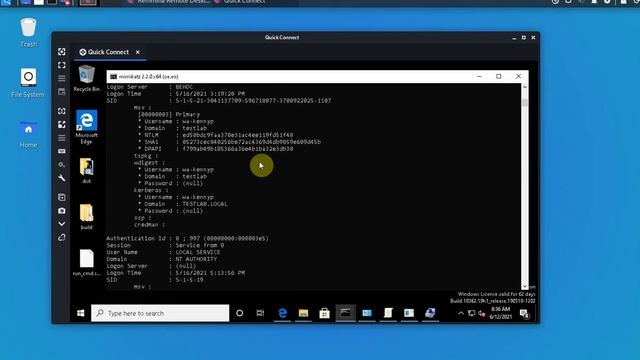Click the Cortana circle on the taskbar
The width and height of the screenshot is (640, 360).
(240, 313)
